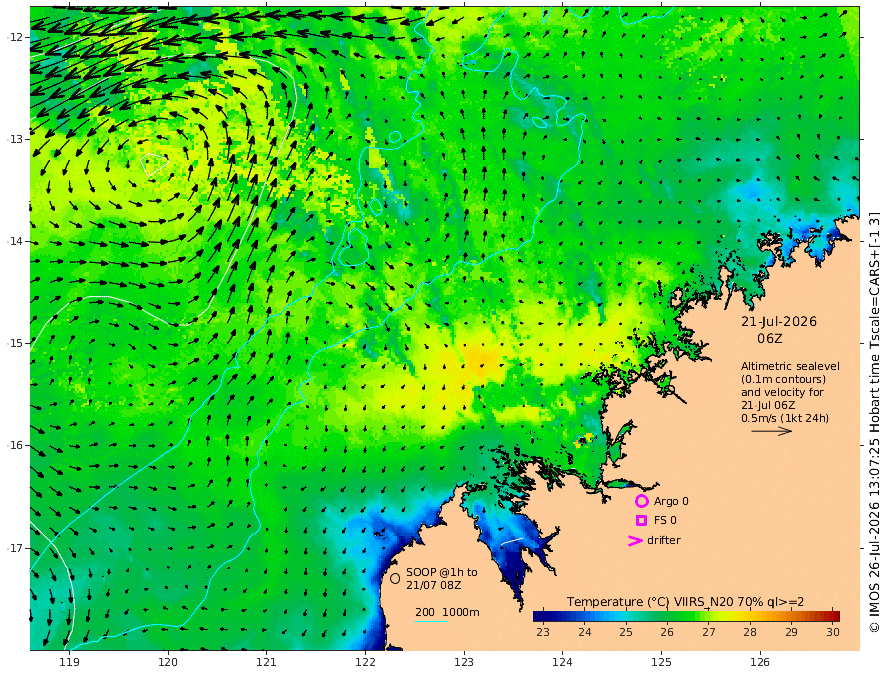This screenshot has width=880, height=680.
Task: Click the longitude axis label 120
Action: click(168, 662)
